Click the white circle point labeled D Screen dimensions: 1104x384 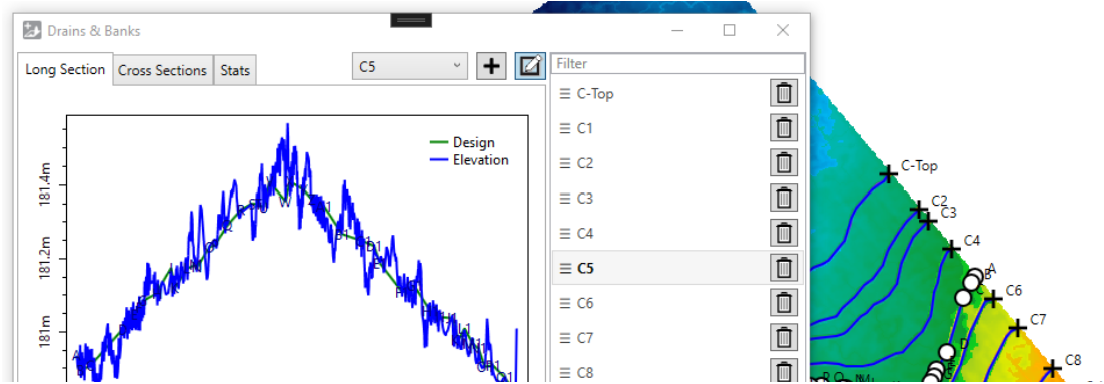[947, 351]
